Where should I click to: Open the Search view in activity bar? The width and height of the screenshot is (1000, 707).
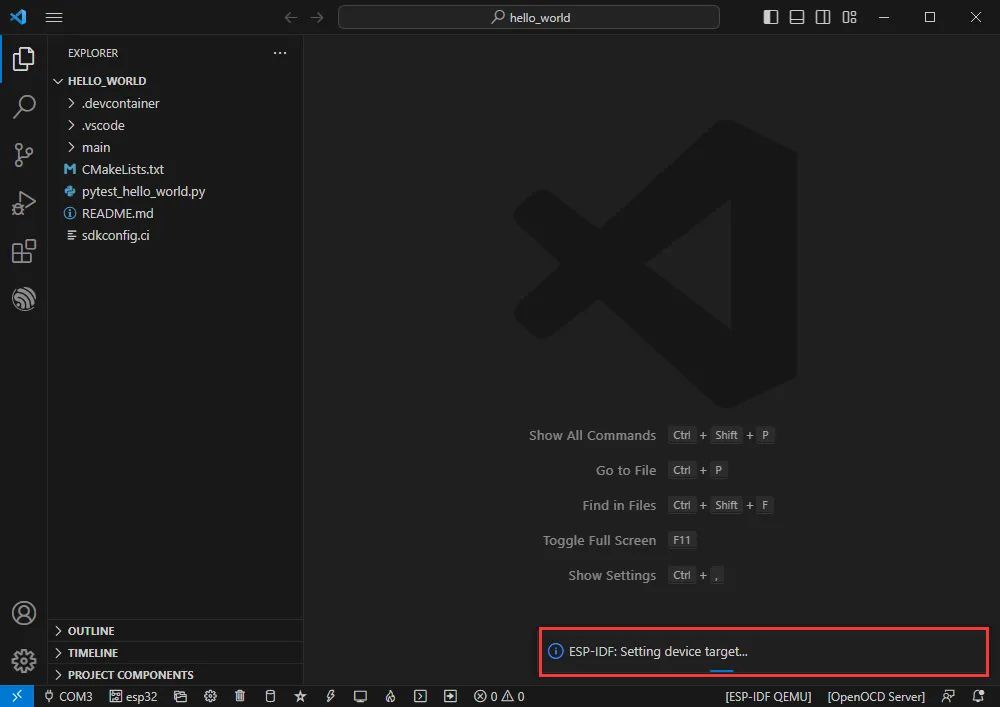pos(24,106)
